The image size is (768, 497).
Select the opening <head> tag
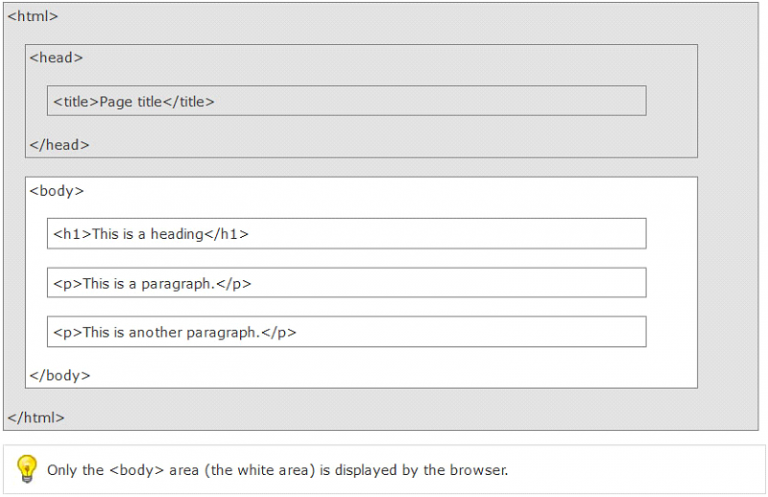click(x=56, y=58)
